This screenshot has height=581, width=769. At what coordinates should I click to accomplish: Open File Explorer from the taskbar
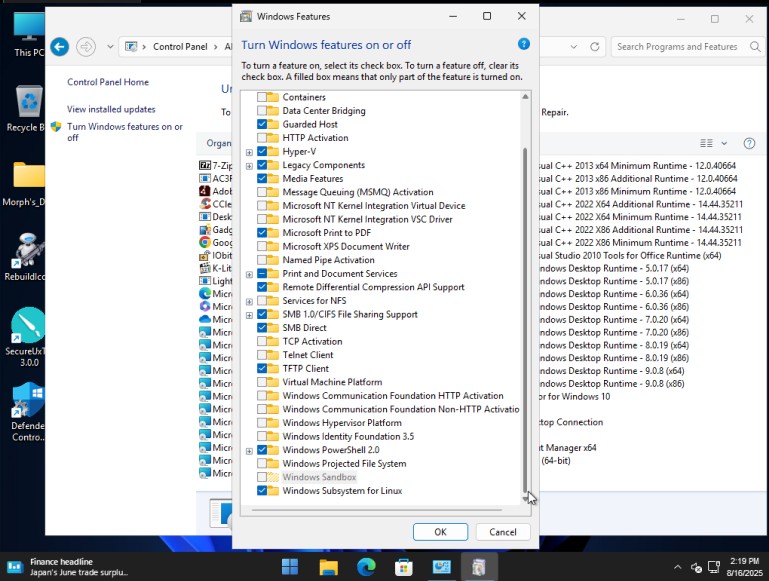click(x=328, y=567)
